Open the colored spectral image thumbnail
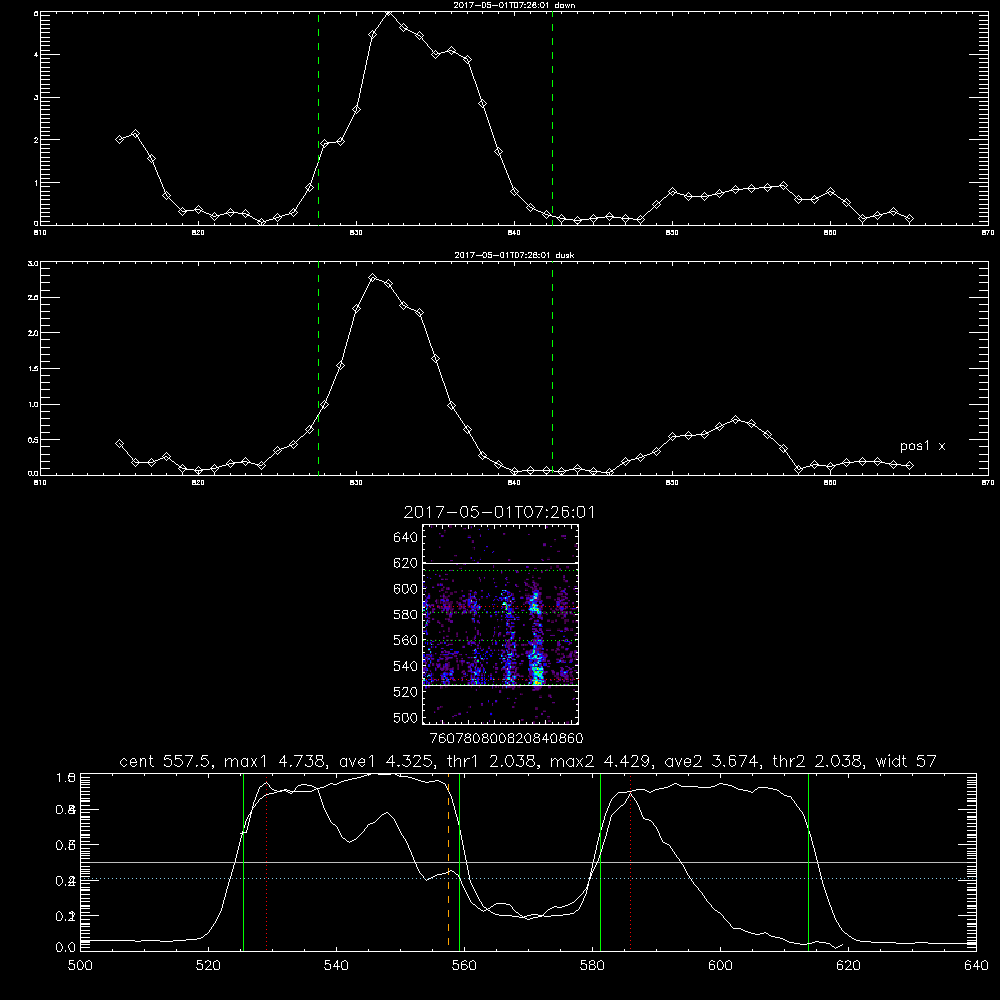This screenshot has width=1000, height=1000. [x=501, y=624]
